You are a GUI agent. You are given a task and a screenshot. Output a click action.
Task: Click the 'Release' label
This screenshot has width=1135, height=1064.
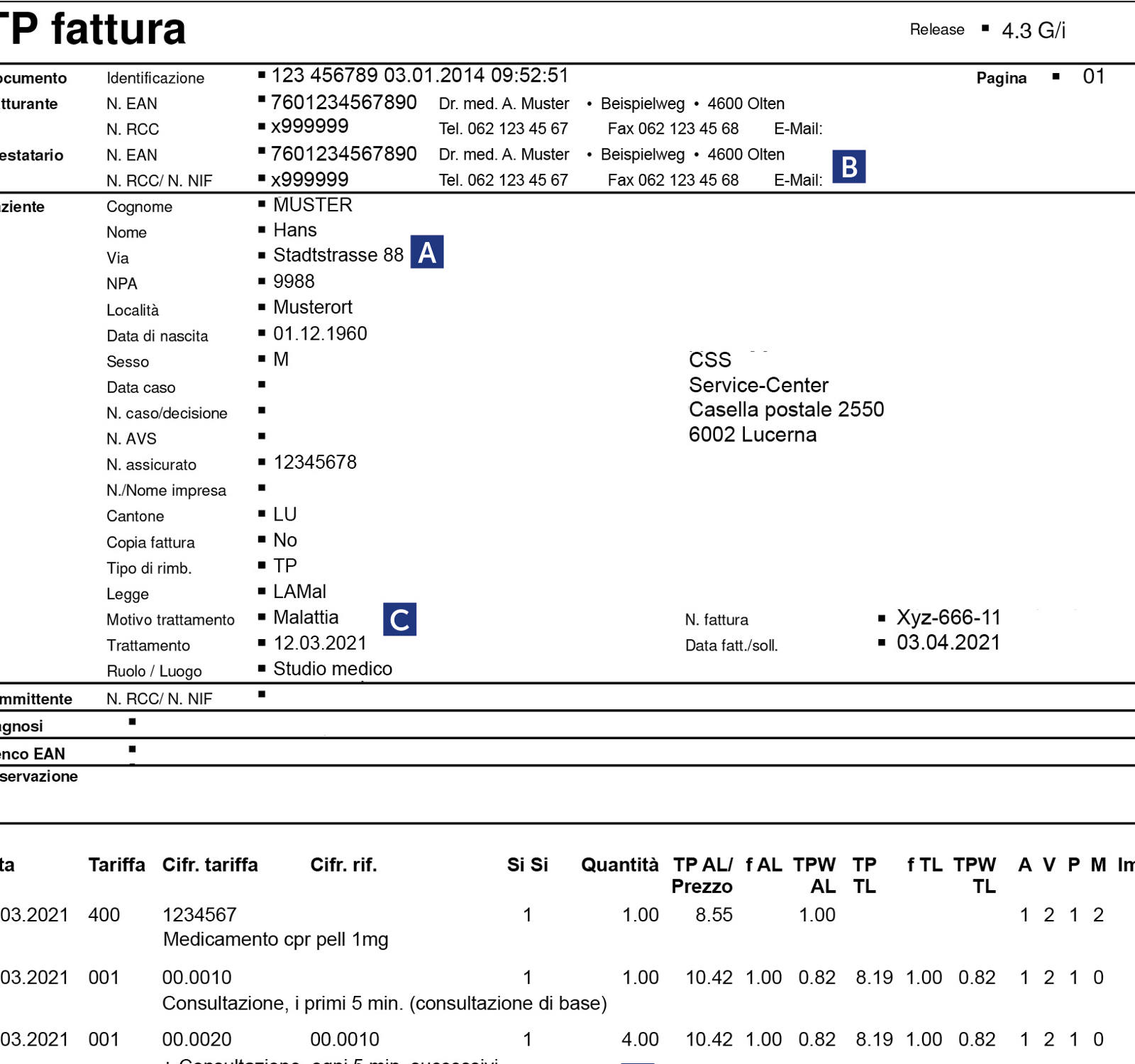coord(937,29)
